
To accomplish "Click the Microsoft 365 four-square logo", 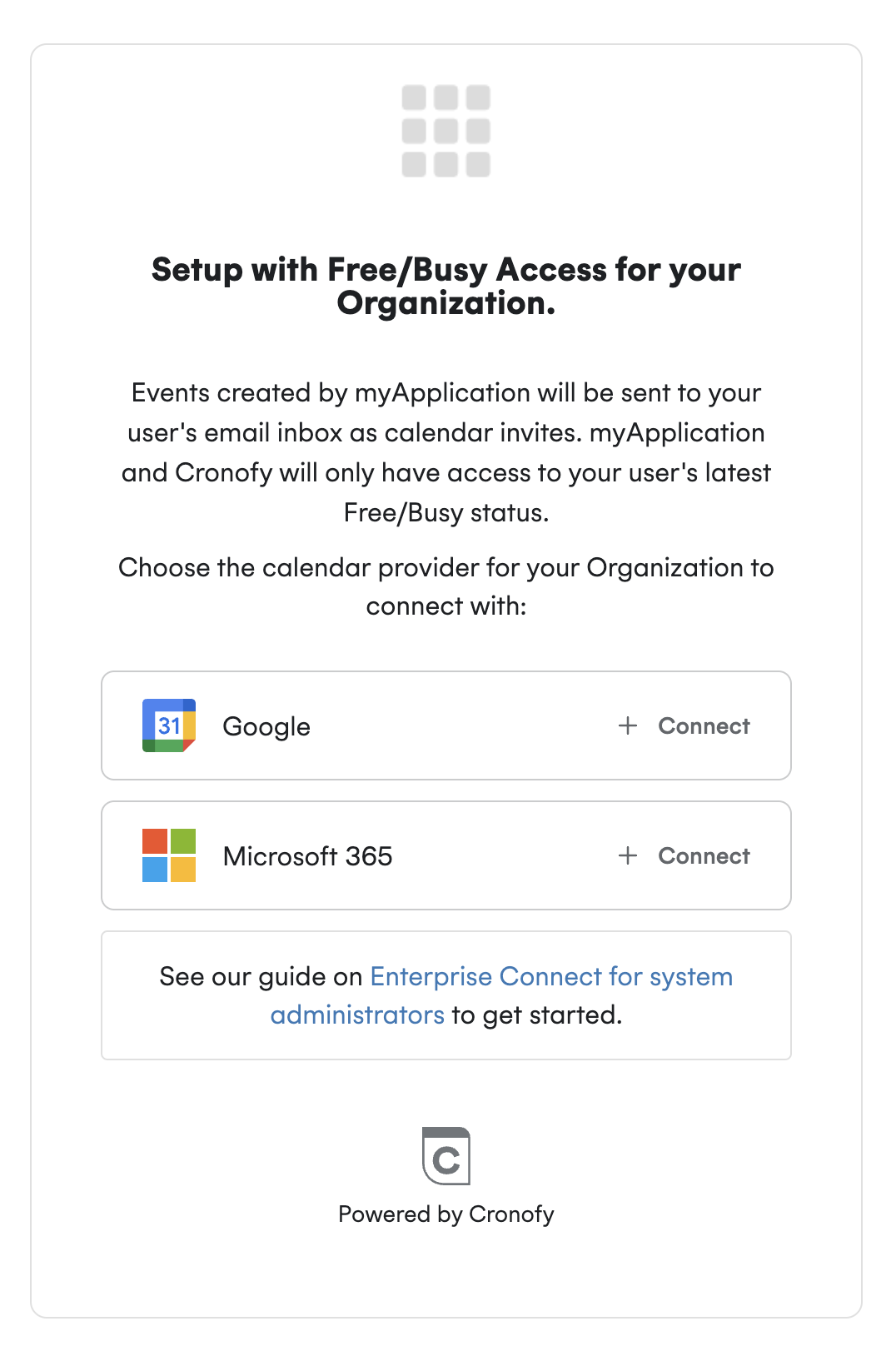I will pyautogui.click(x=169, y=855).
